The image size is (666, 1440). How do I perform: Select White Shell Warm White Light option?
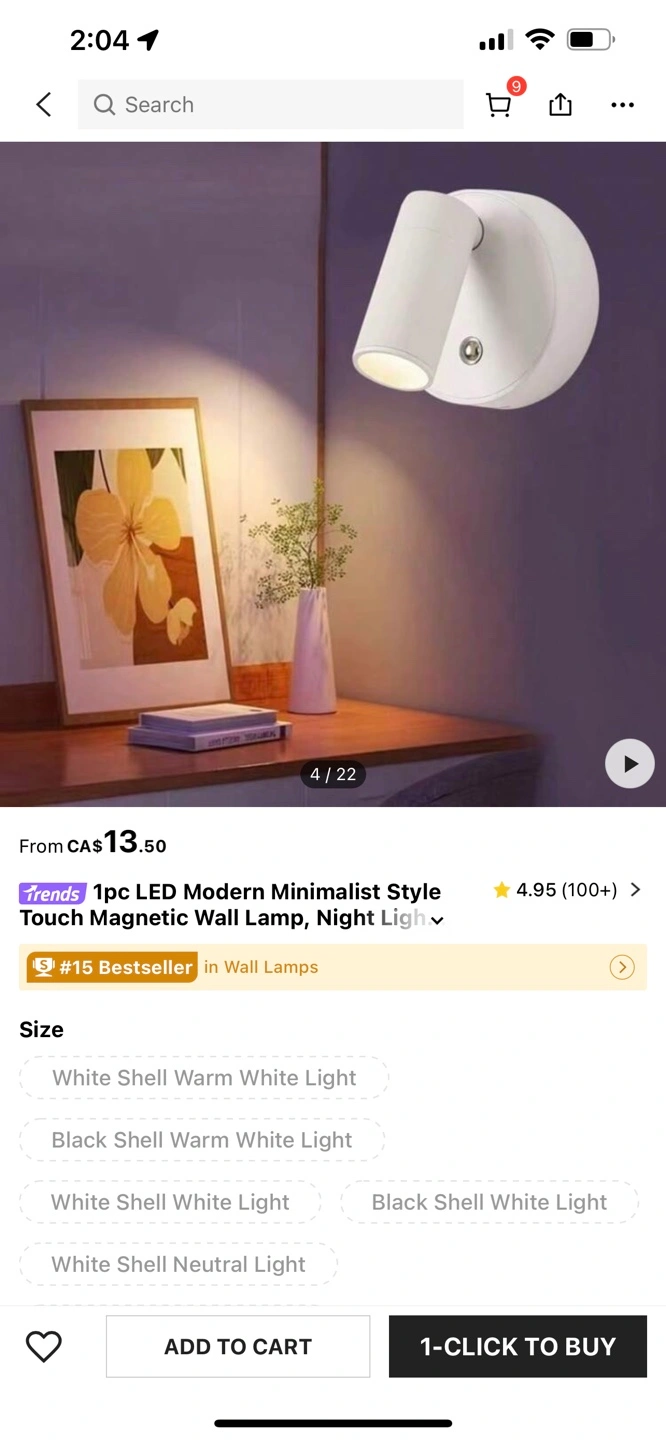click(204, 1078)
